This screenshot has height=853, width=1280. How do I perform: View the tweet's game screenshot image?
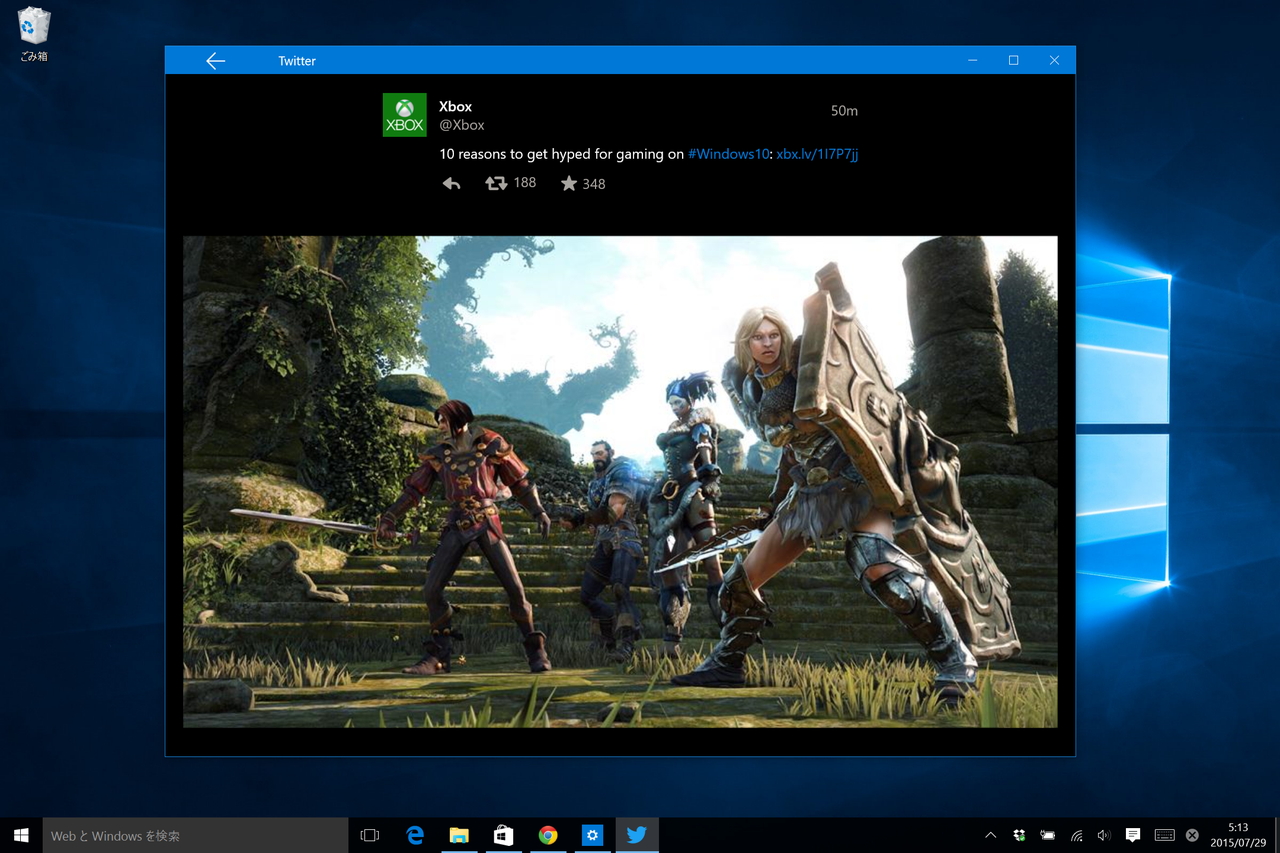tap(620, 482)
